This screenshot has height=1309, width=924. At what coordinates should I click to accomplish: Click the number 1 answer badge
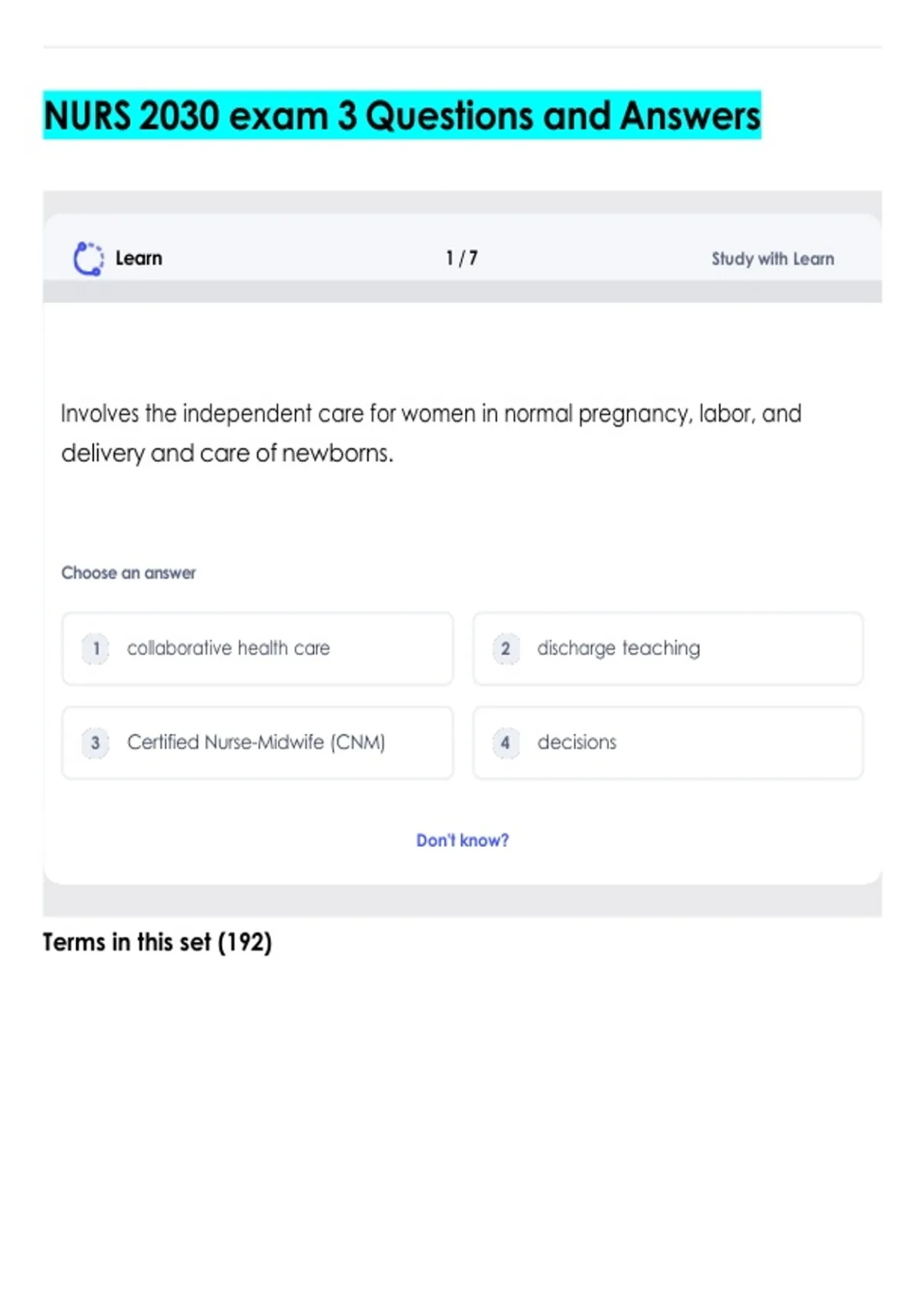[95, 648]
